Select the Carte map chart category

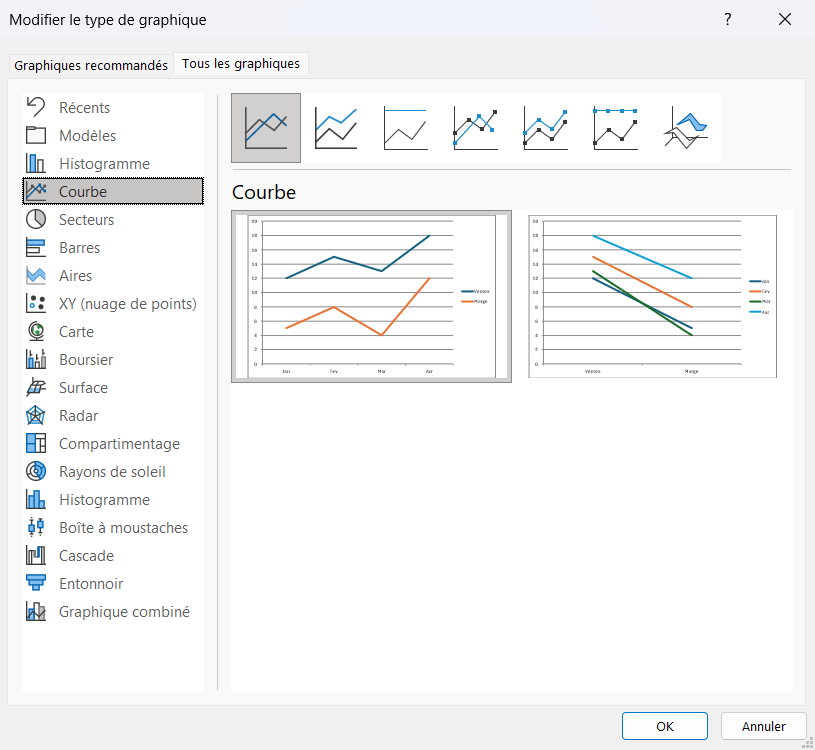coord(113,332)
